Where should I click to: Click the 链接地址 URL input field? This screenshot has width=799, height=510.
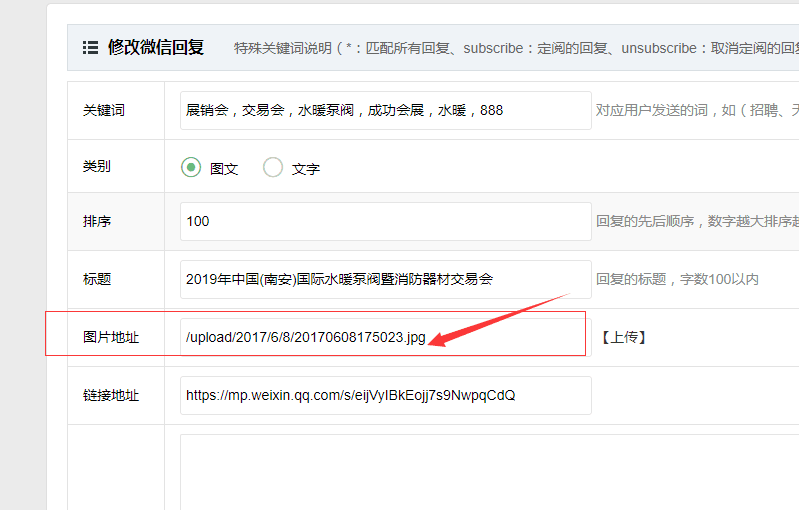(385, 395)
